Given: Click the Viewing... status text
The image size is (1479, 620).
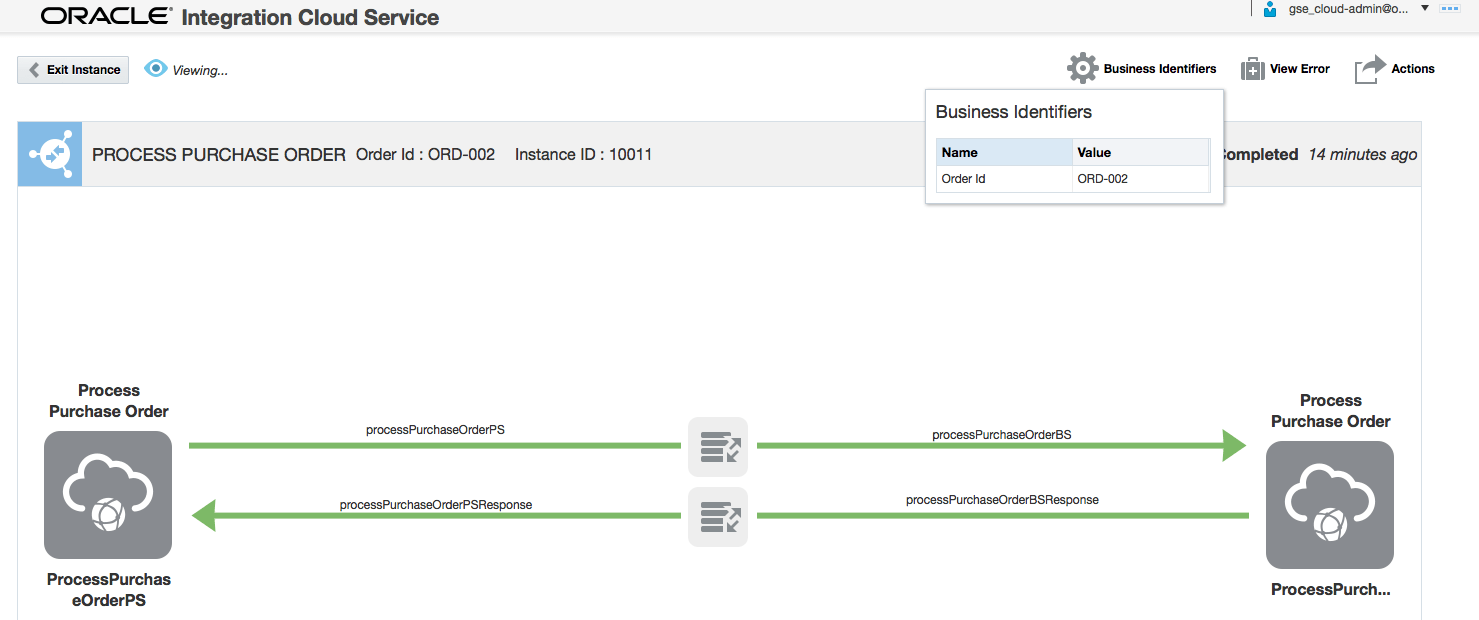Looking at the screenshot, I should coord(200,70).
